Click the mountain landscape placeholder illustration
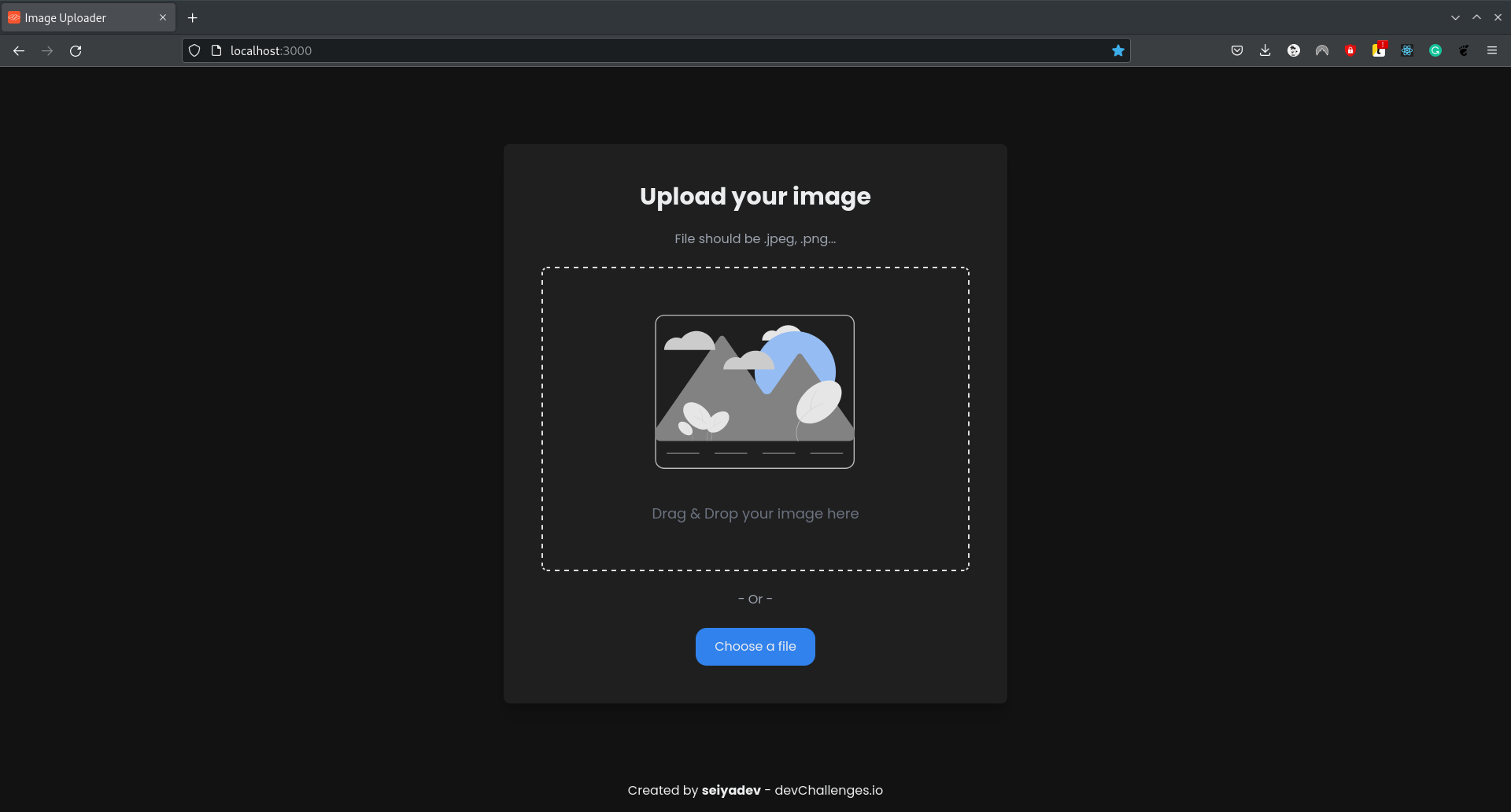This screenshot has width=1511, height=812. click(x=755, y=392)
